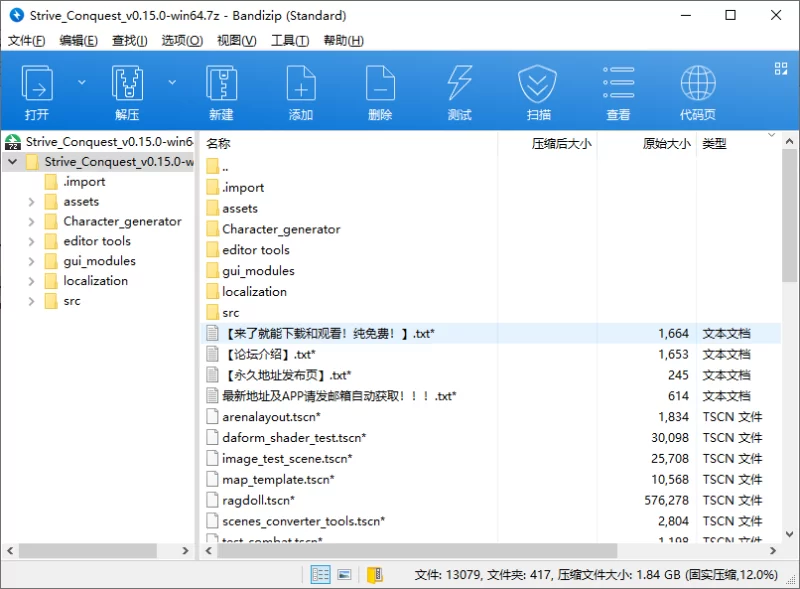Open the dropdown arrow next to 解压
This screenshot has height=589, width=800.
[172, 82]
